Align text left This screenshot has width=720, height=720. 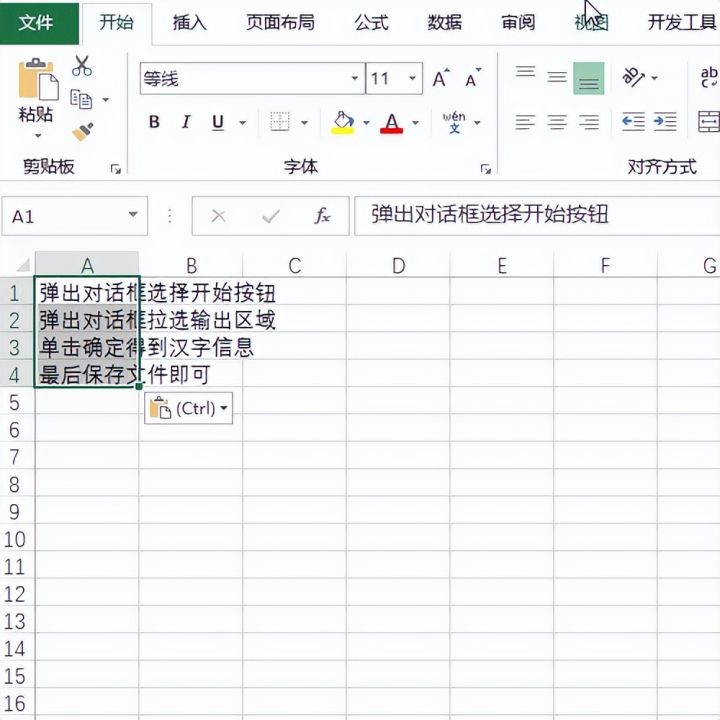pos(525,122)
